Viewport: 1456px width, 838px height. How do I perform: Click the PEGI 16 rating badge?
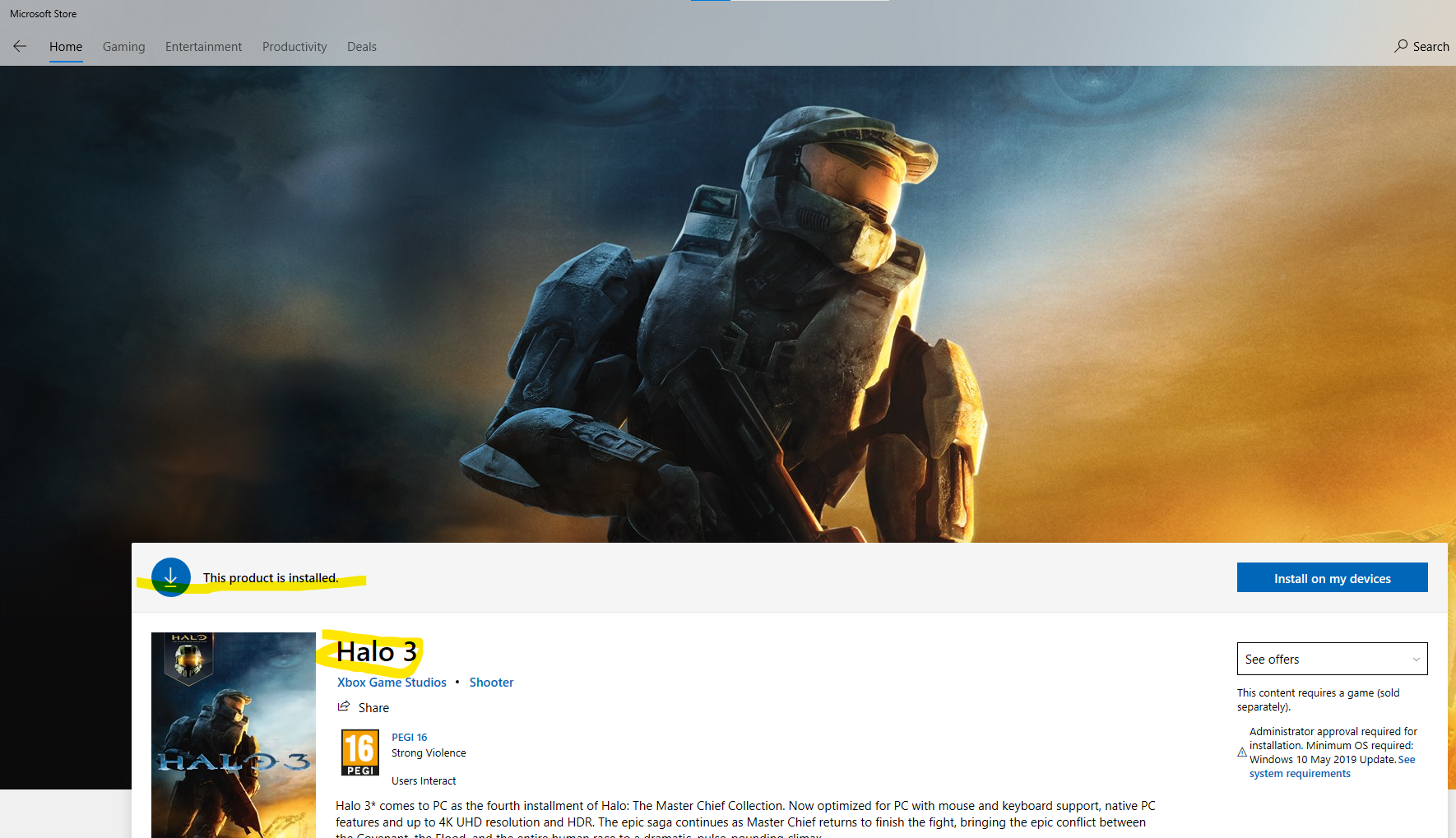pyautogui.click(x=360, y=752)
